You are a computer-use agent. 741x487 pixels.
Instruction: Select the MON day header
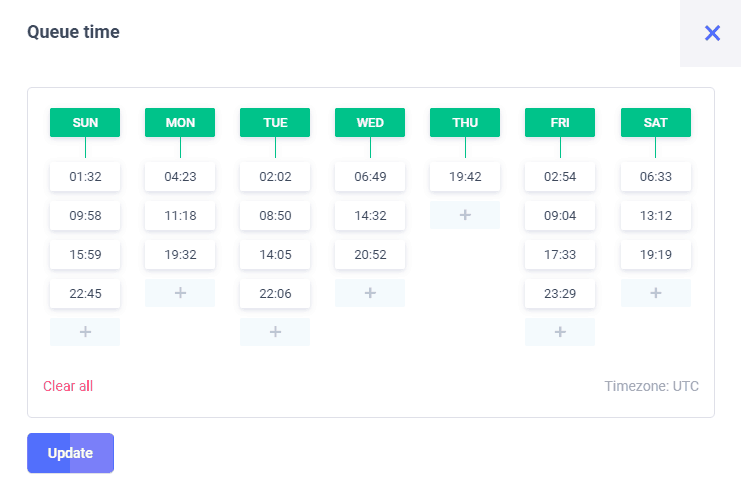tap(180, 122)
